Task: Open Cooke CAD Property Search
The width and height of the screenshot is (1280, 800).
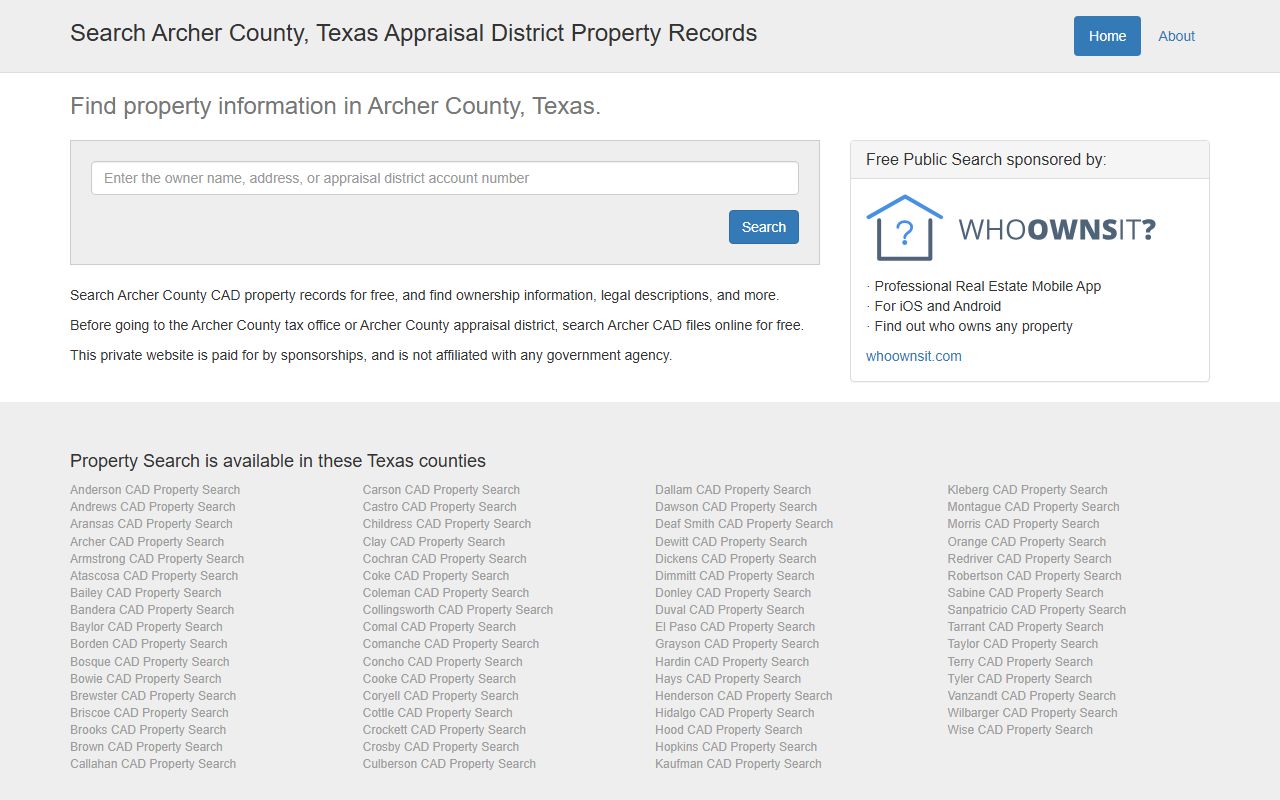Action: (x=439, y=679)
